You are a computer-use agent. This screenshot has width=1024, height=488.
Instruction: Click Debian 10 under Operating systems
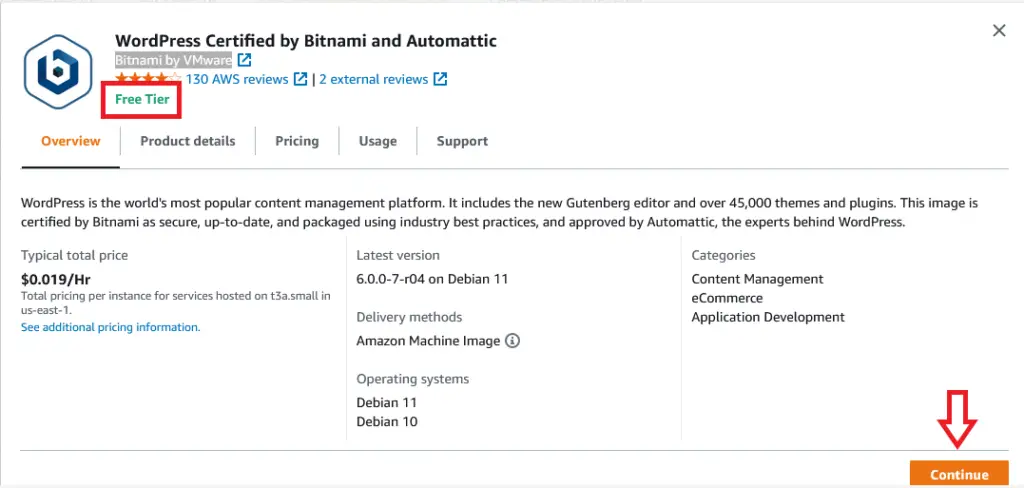pos(387,421)
